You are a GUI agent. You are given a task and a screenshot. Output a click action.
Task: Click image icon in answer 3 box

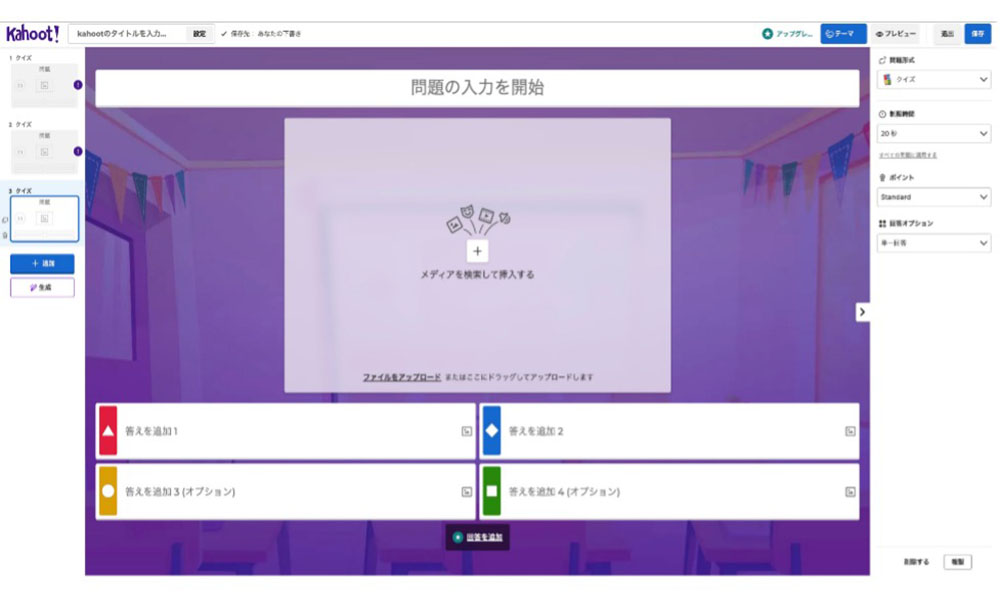tap(466, 492)
